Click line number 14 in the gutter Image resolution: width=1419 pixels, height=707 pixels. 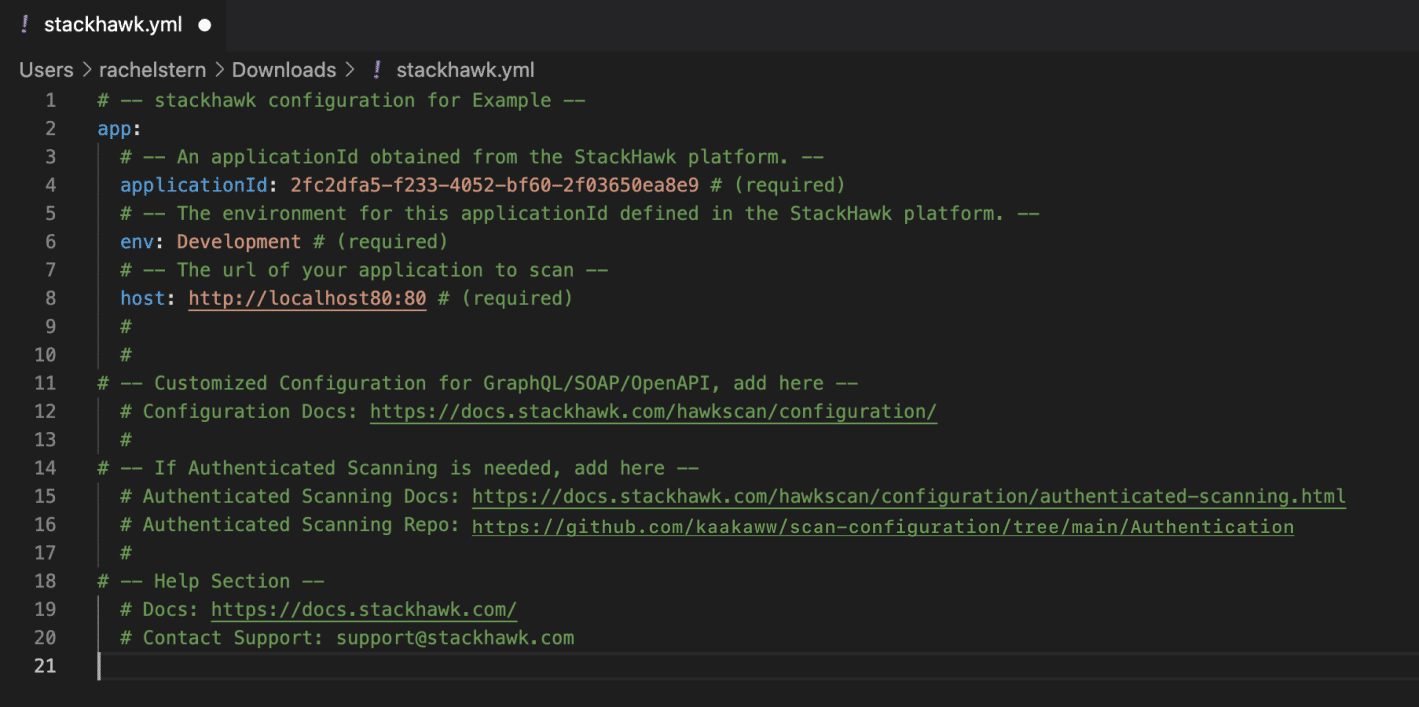45,468
